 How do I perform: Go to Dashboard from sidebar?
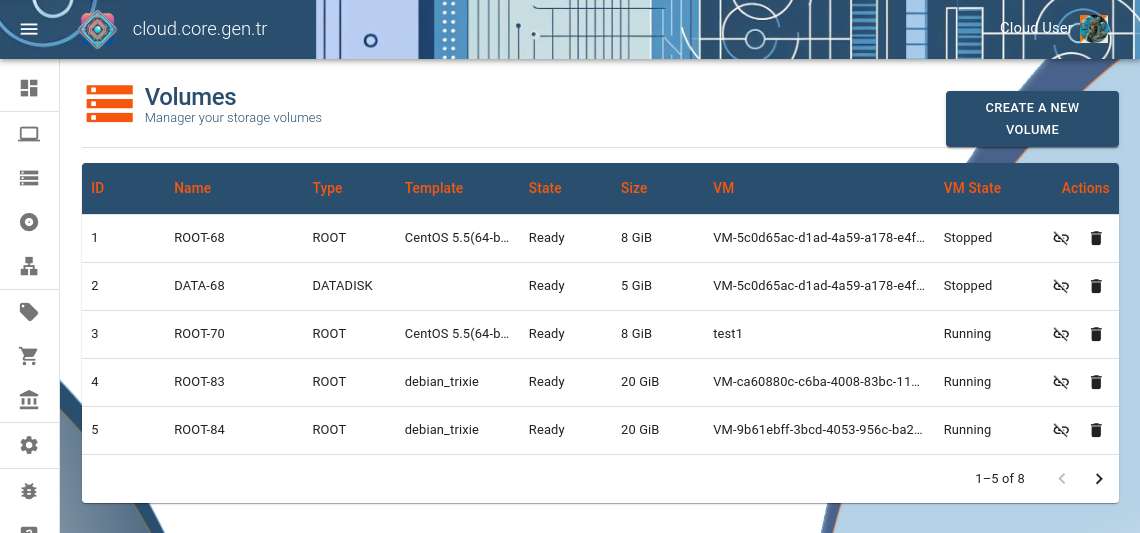point(29,88)
